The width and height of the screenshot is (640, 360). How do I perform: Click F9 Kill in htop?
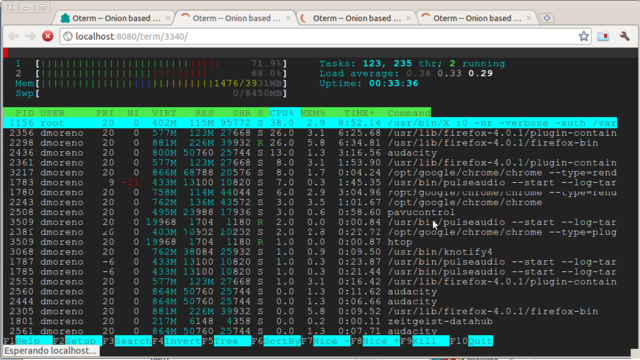tap(424, 341)
